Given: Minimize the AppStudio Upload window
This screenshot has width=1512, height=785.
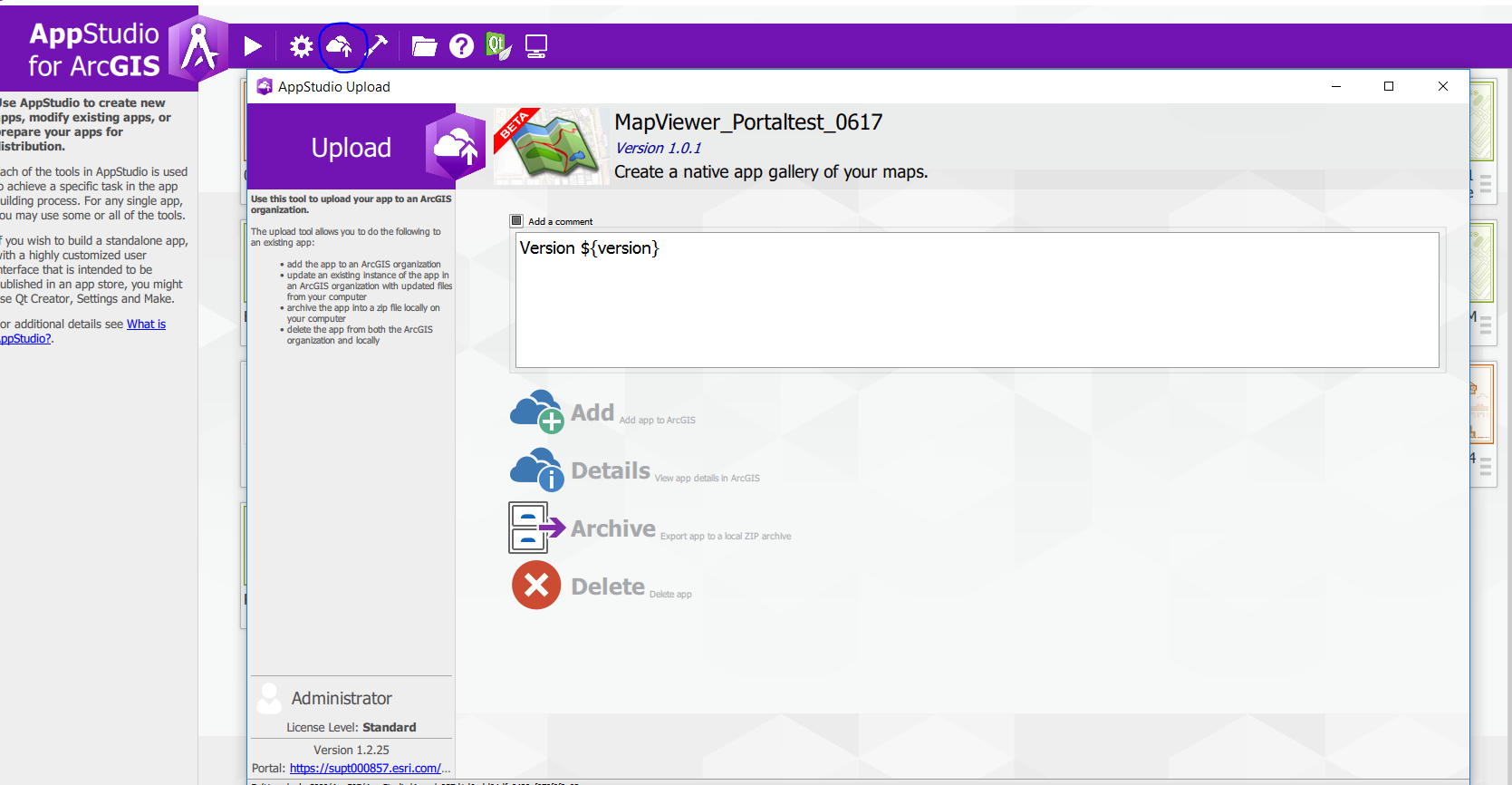Looking at the screenshot, I should click(x=1336, y=86).
